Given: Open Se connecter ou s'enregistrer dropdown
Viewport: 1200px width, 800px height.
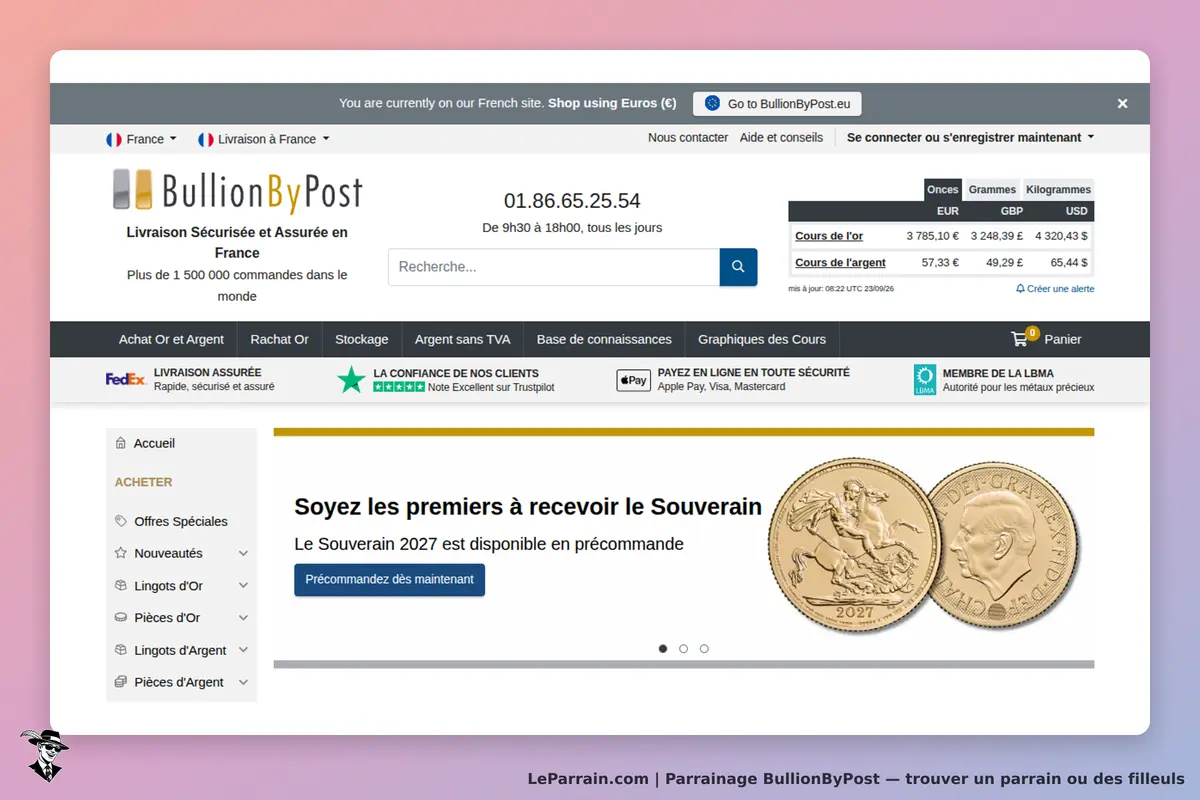Looking at the screenshot, I should pos(970,138).
